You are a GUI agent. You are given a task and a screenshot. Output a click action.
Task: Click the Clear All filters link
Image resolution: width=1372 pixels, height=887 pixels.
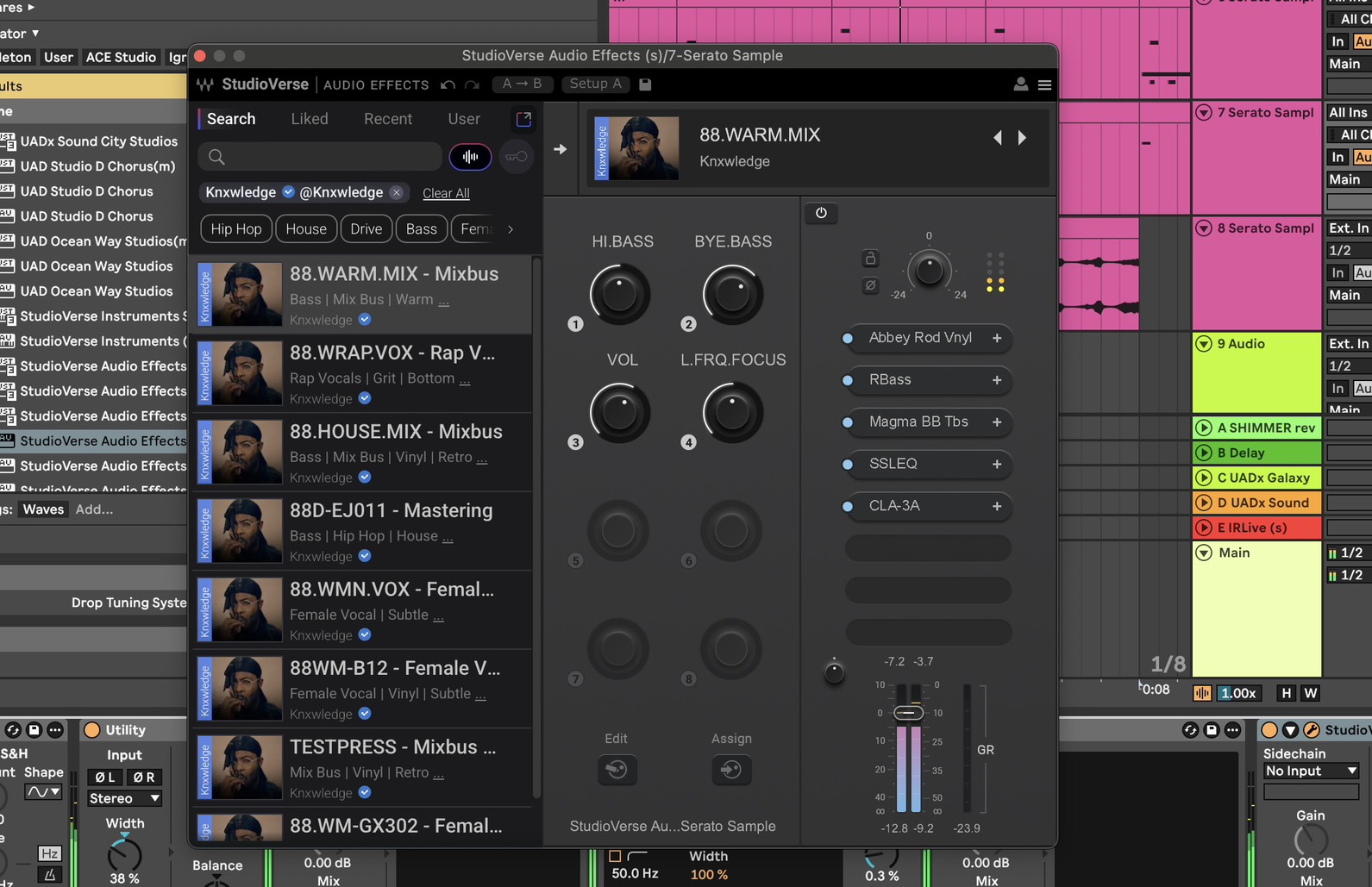pyautogui.click(x=446, y=193)
